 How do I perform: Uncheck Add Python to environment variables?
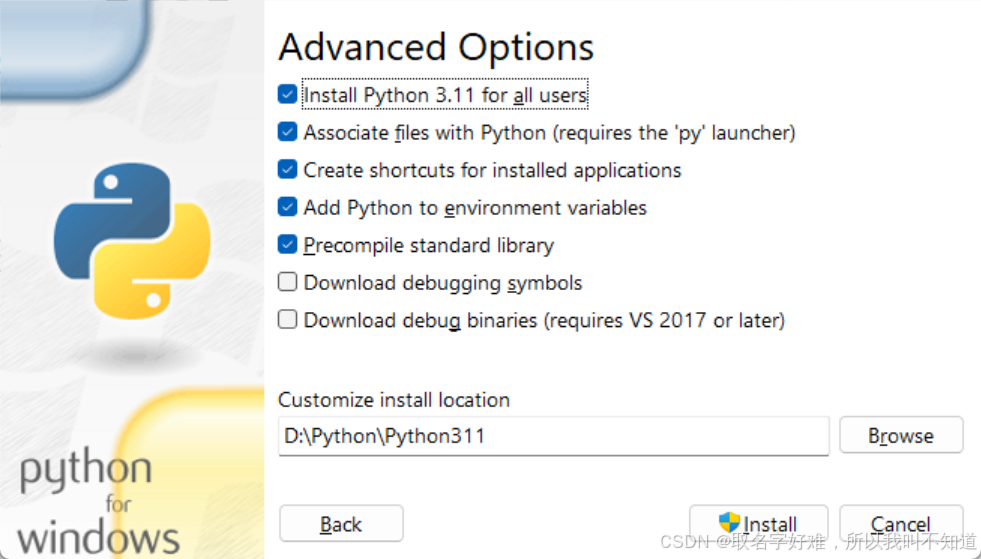(x=287, y=207)
